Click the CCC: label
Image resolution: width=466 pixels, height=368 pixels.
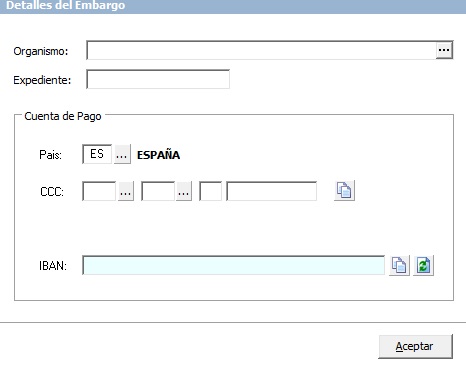52,192
